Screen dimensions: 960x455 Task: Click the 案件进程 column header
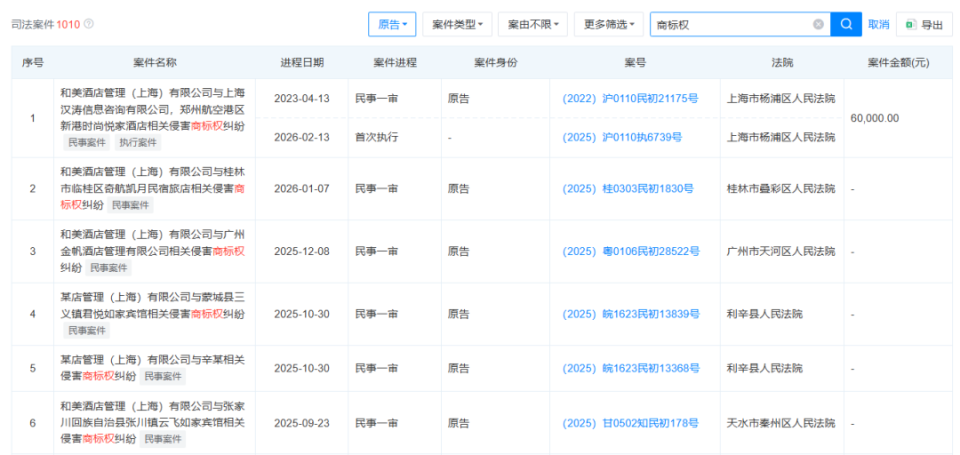coord(395,62)
